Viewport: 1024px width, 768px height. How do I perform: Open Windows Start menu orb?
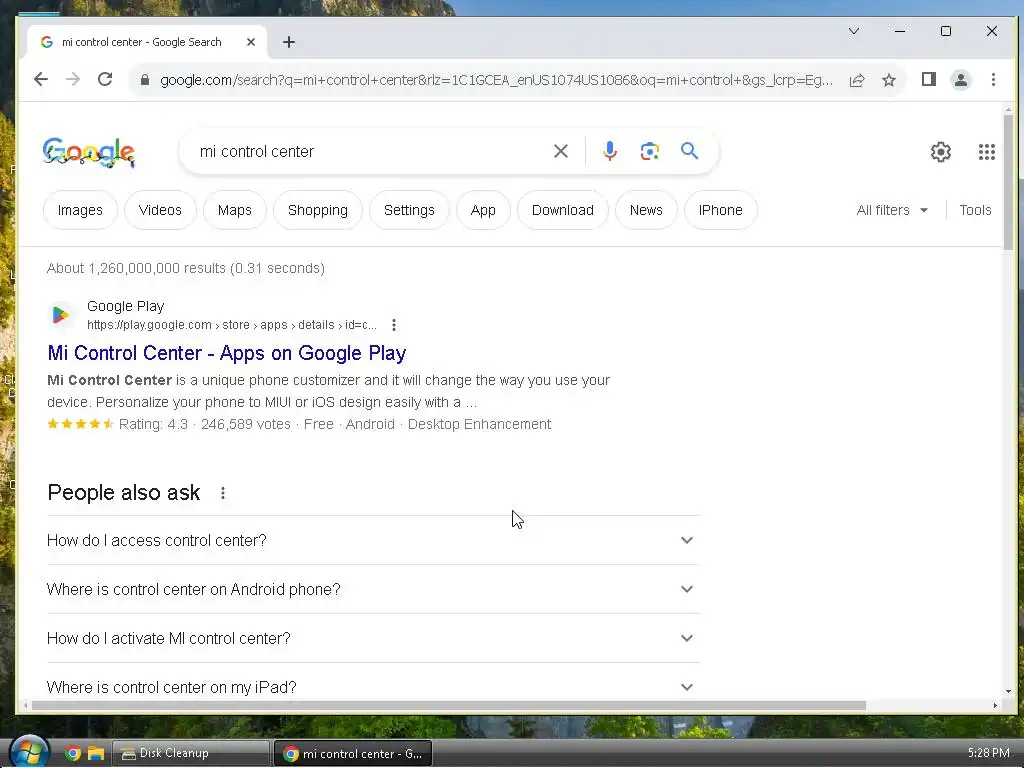click(x=29, y=753)
